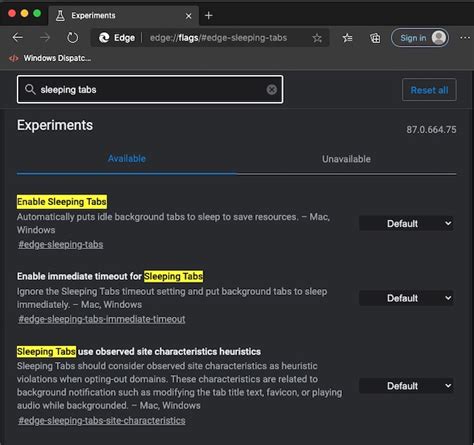Add this page to favorites star
The width and height of the screenshot is (474, 445).
(x=317, y=38)
